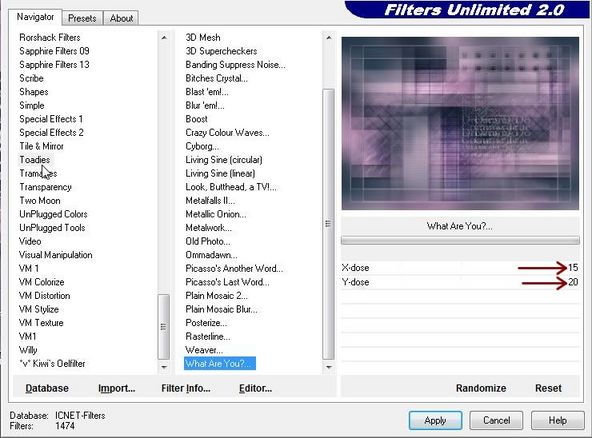Select the Navigator tab

point(35,17)
